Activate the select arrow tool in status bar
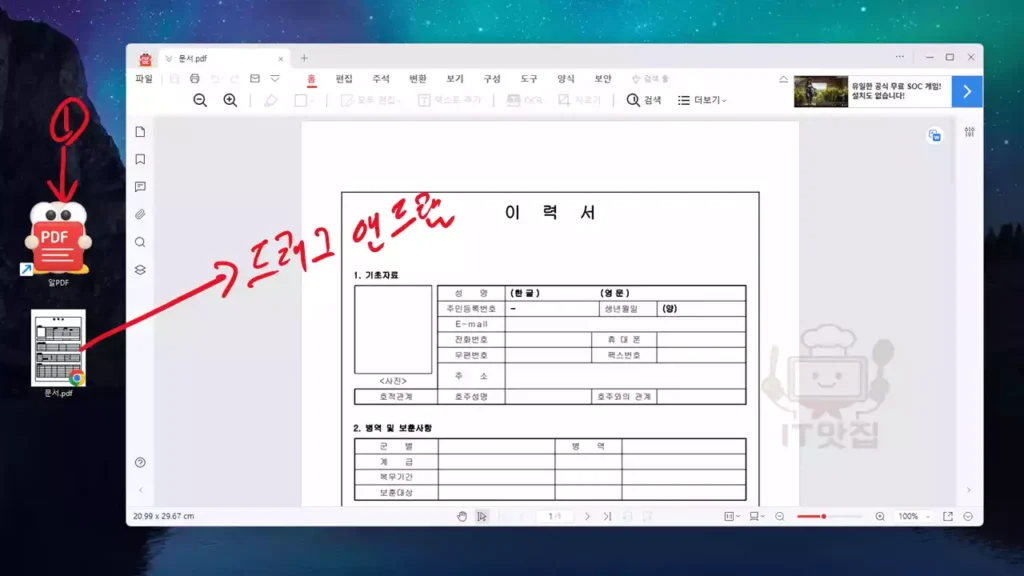Viewport: 1024px width, 576px height. pyautogui.click(x=482, y=516)
